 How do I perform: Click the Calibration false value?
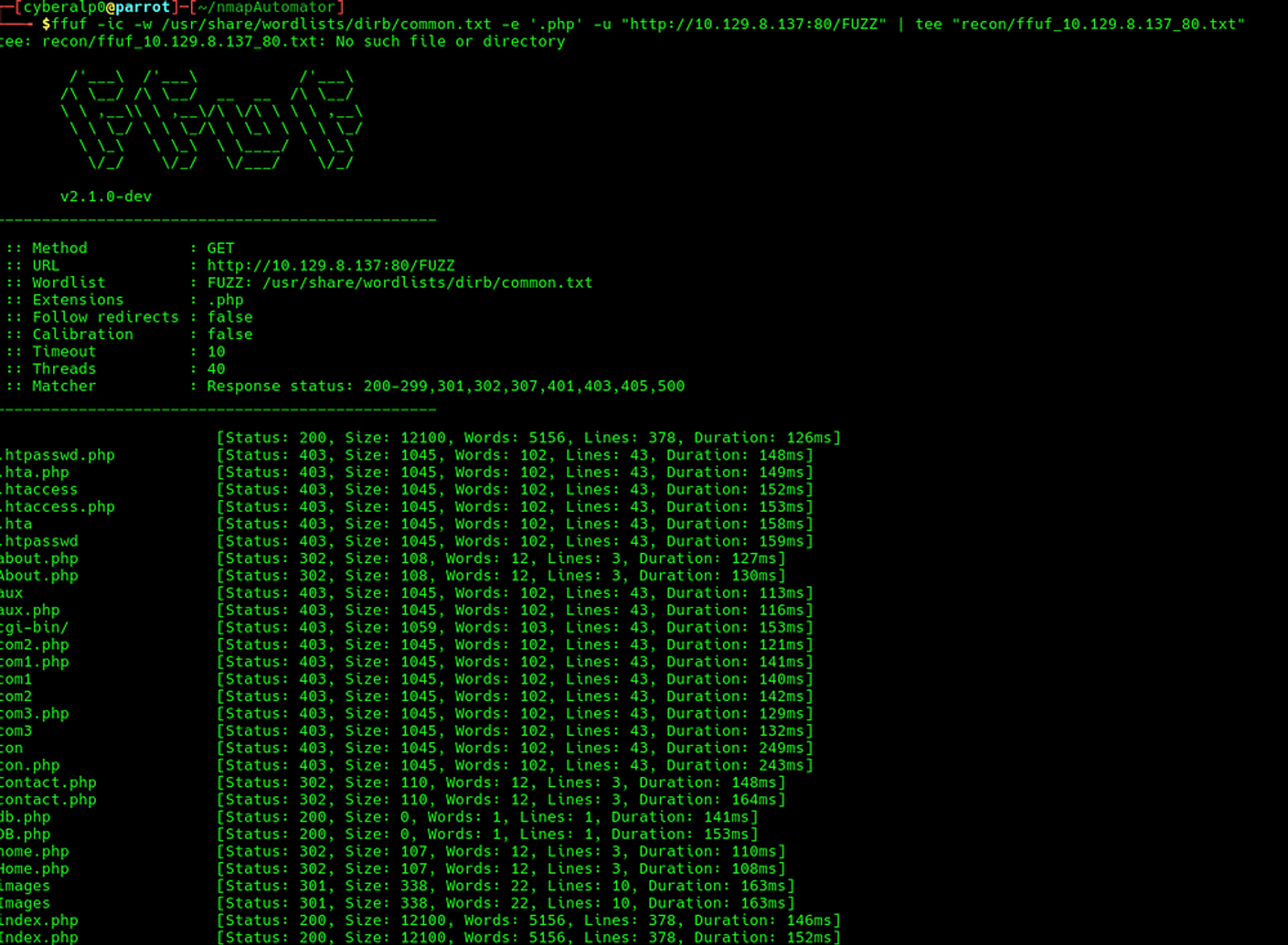[x=230, y=334]
